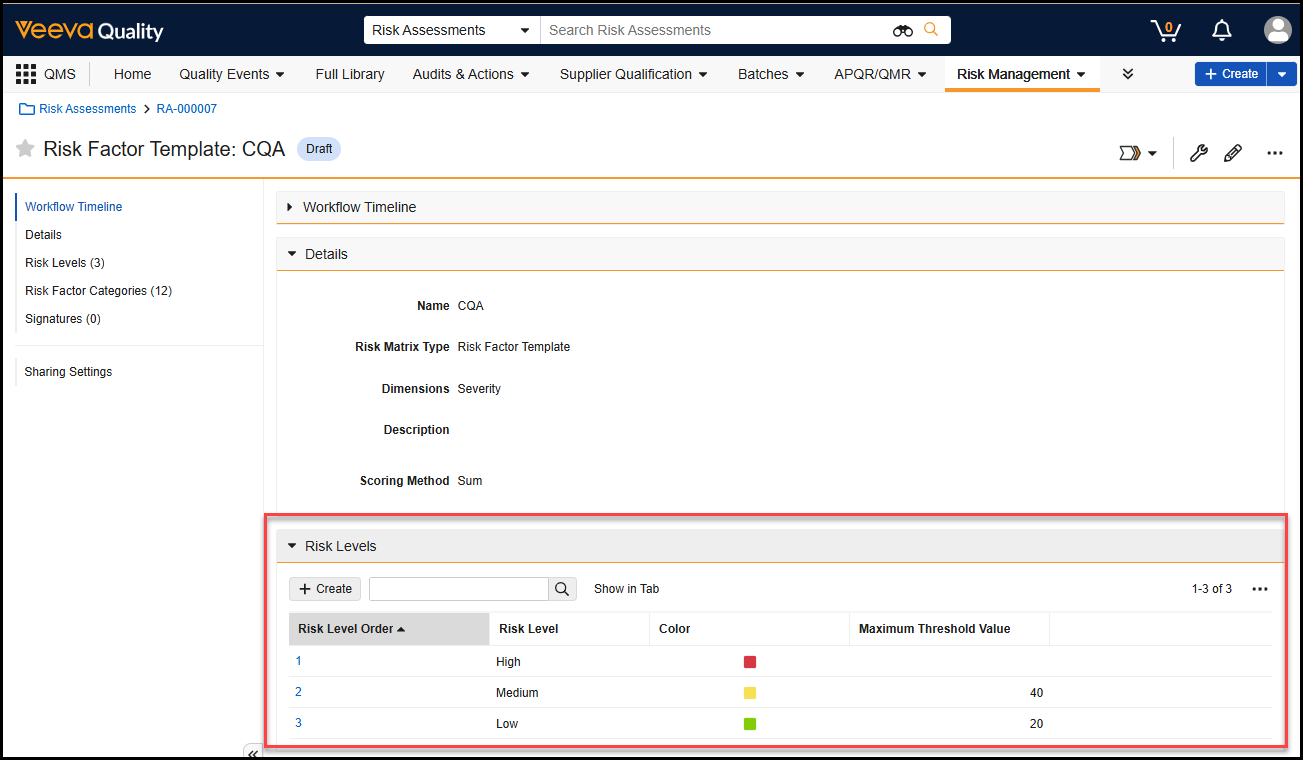The image size is (1303, 760).
Task: Click the binoculars advanced search icon
Action: tap(903, 30)
